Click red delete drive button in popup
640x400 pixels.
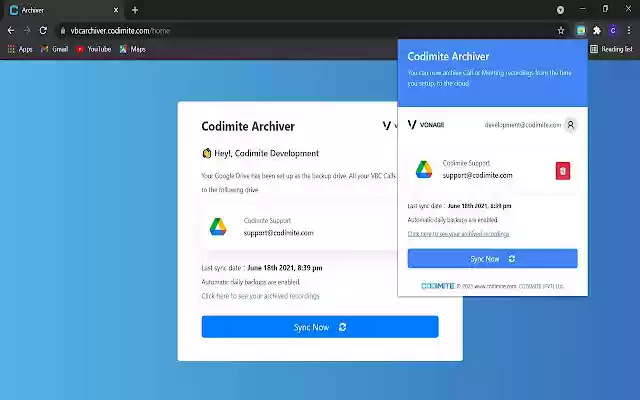(x=562, y=171)
